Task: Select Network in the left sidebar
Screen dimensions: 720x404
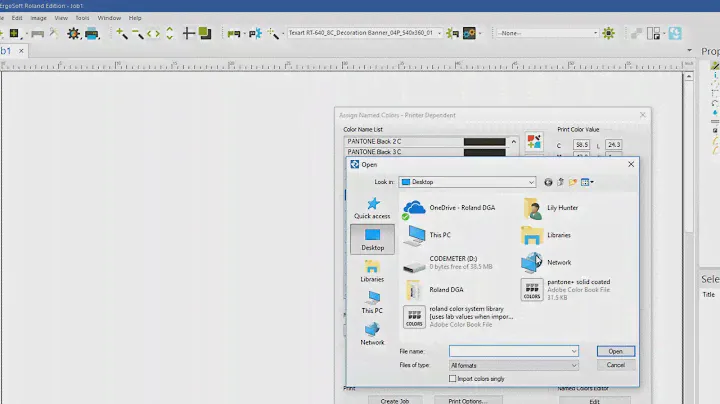Action: pos(372,334)
